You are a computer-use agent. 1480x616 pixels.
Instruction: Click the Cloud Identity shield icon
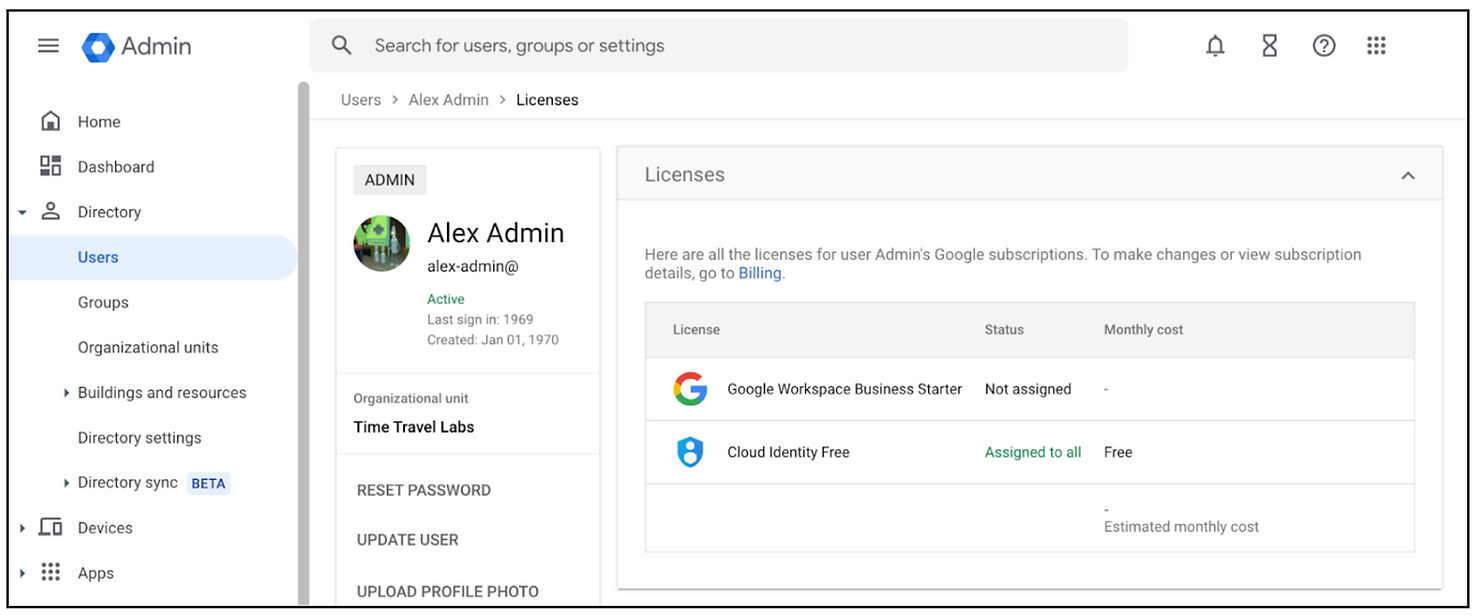(690, 452)
